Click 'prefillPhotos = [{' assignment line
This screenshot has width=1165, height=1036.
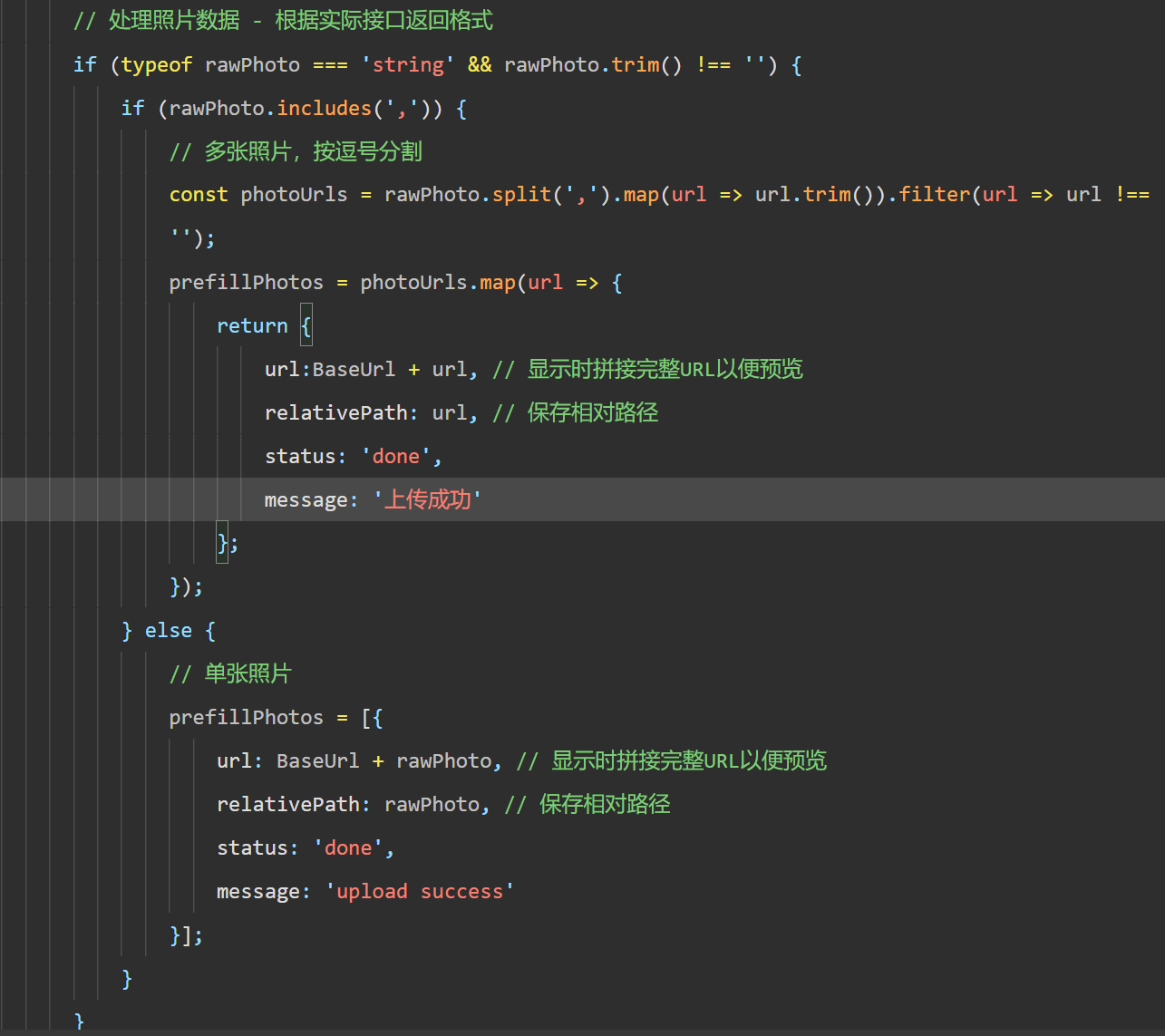tap(276, 717)
